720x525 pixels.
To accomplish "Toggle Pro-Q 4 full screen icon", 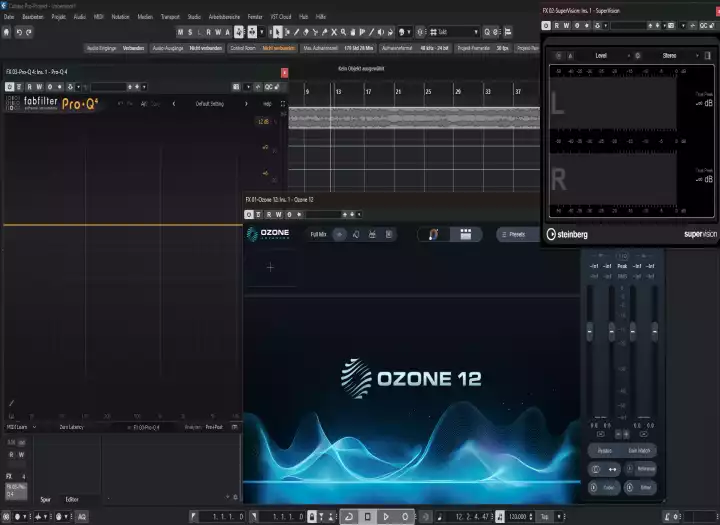I will [x=283, y=104].
